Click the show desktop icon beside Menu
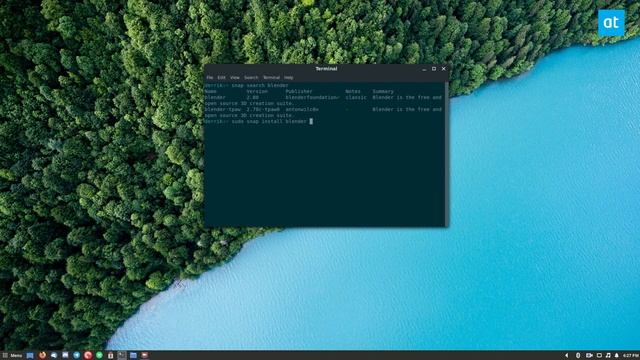The height and width of the screenshot is (360, 640). coord(30,356)
